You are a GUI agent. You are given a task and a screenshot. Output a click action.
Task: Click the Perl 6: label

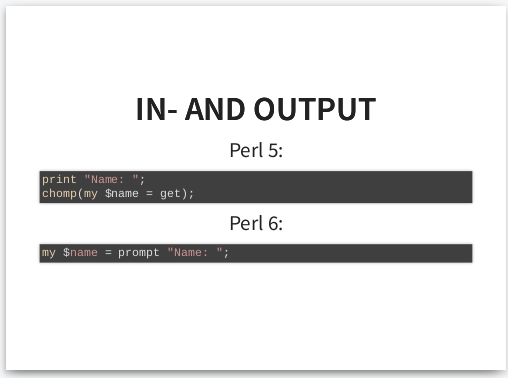click(256, 223)
